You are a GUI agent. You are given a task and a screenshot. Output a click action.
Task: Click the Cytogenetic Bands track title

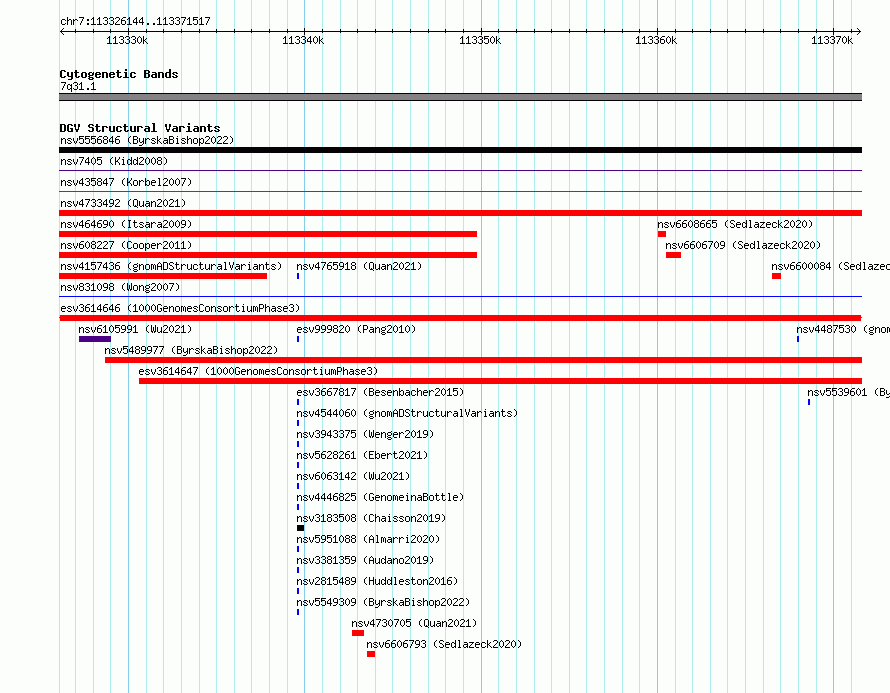119,74
